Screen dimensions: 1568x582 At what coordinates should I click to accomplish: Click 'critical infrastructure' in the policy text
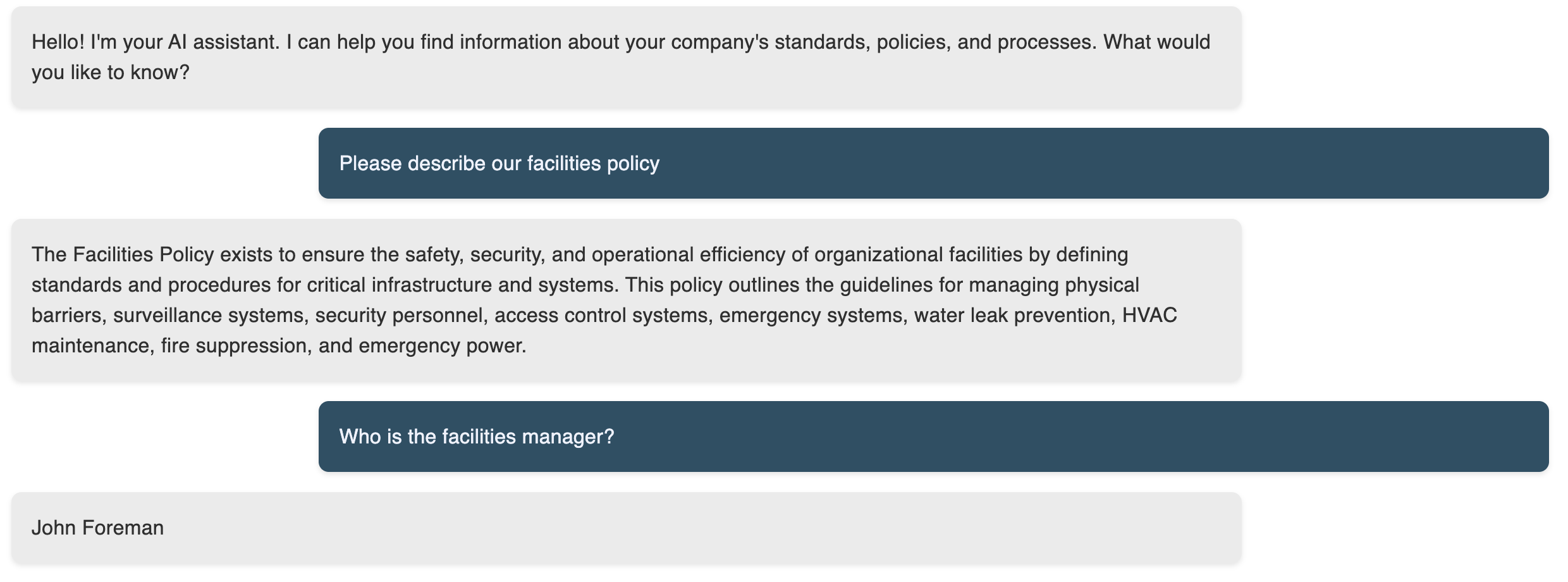coord(400,285)
